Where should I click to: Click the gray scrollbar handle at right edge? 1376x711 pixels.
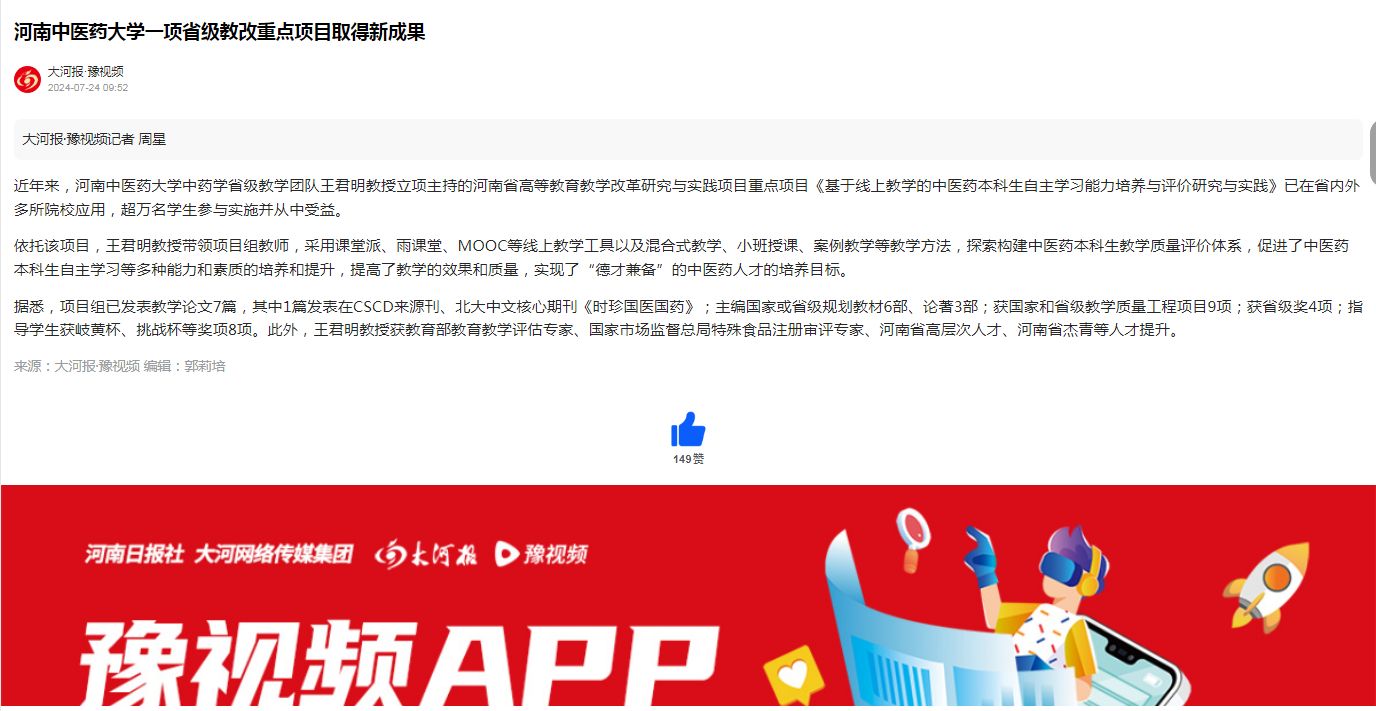(x=1372, y=152)
